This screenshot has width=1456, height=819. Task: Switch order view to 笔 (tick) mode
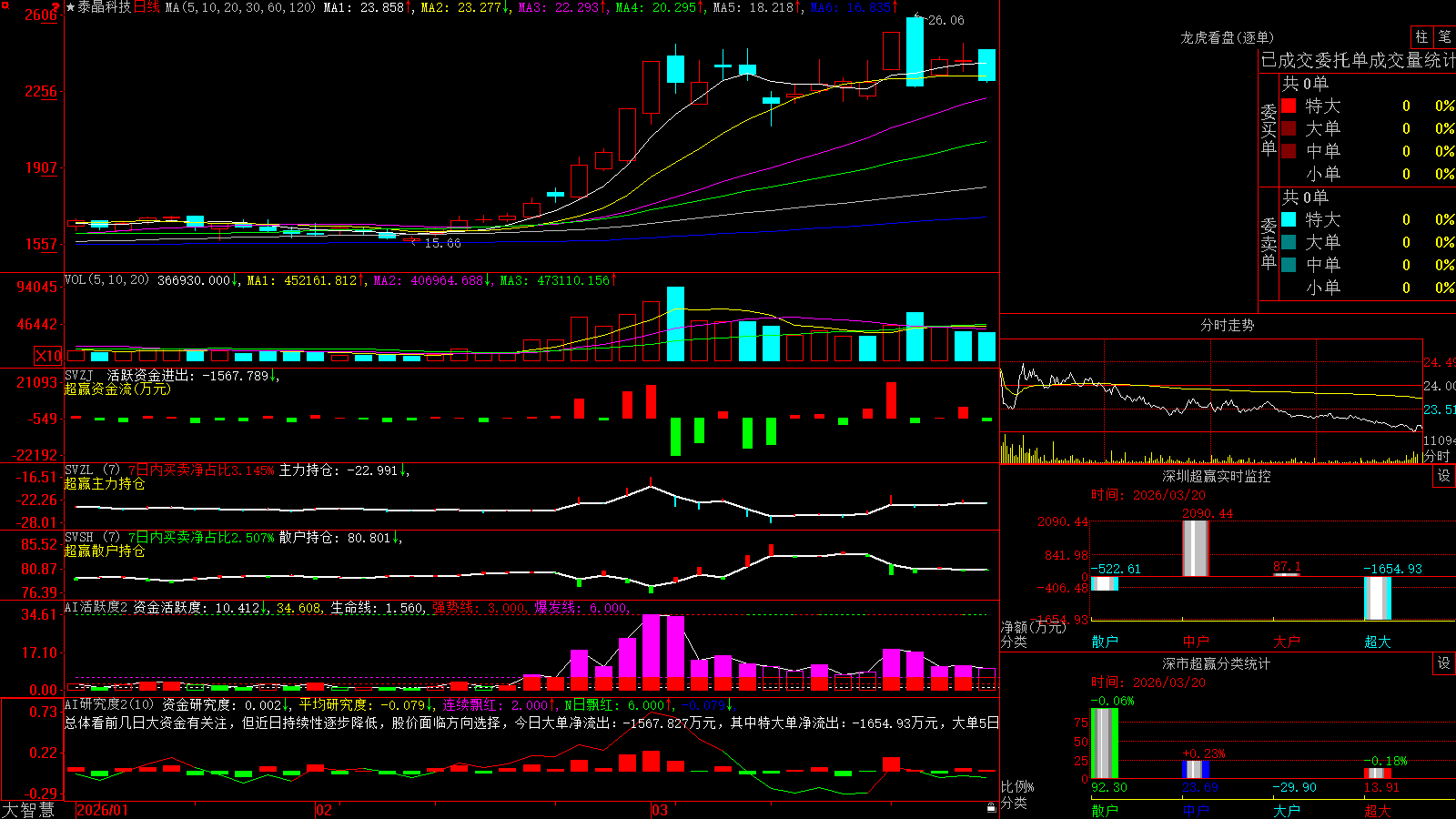point(1444,36)
